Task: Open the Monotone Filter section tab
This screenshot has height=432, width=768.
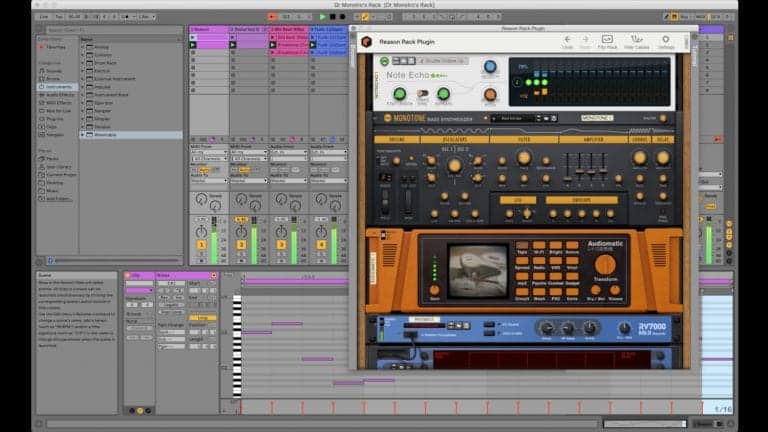Action: pos(524,140)
